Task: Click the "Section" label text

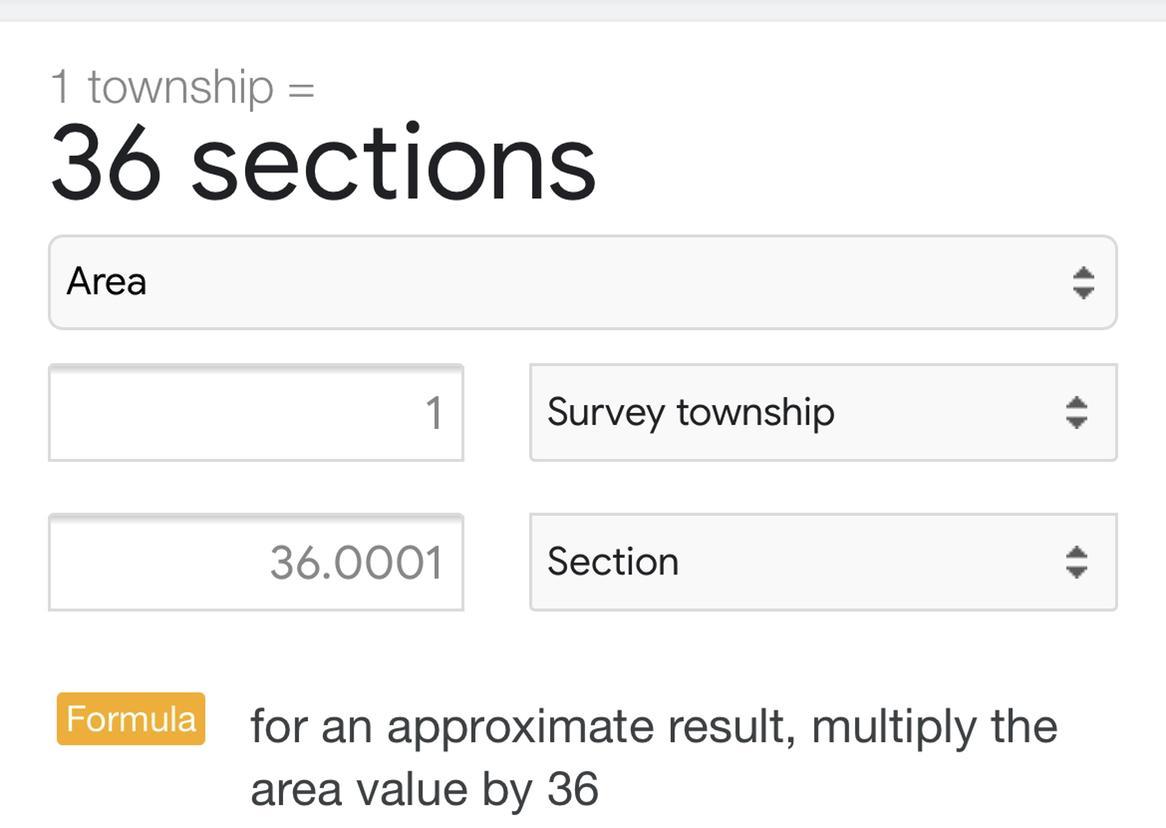Action: 613,562
